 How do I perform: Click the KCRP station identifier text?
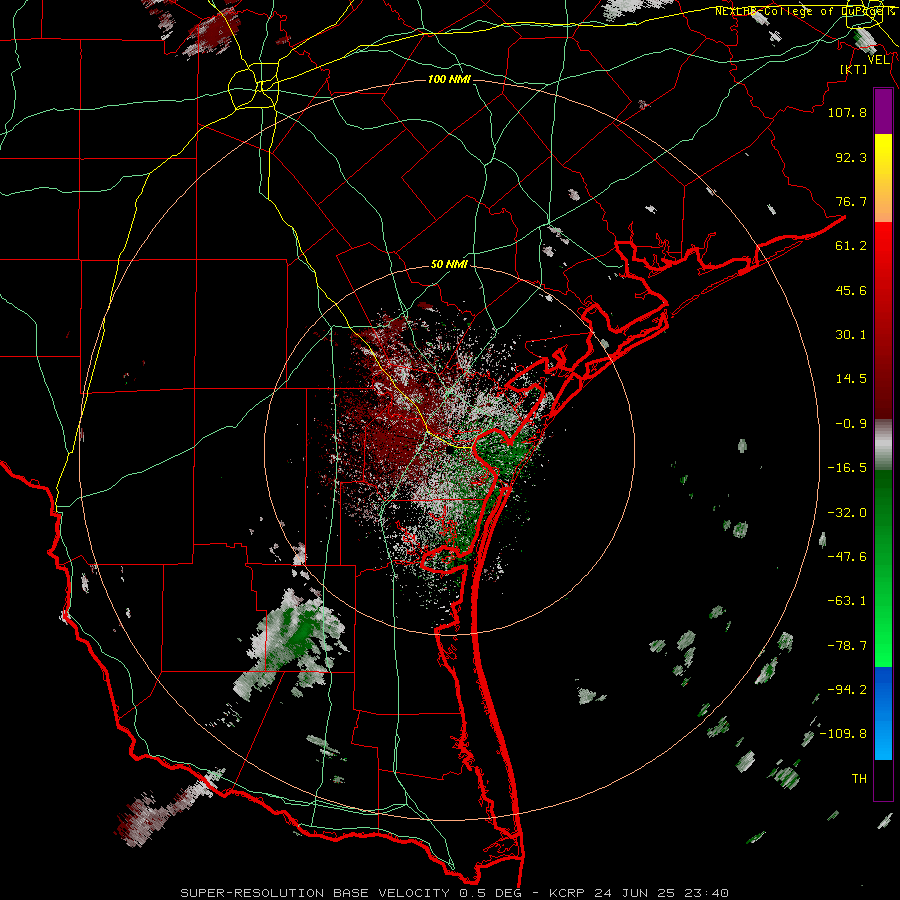point(566,893)
